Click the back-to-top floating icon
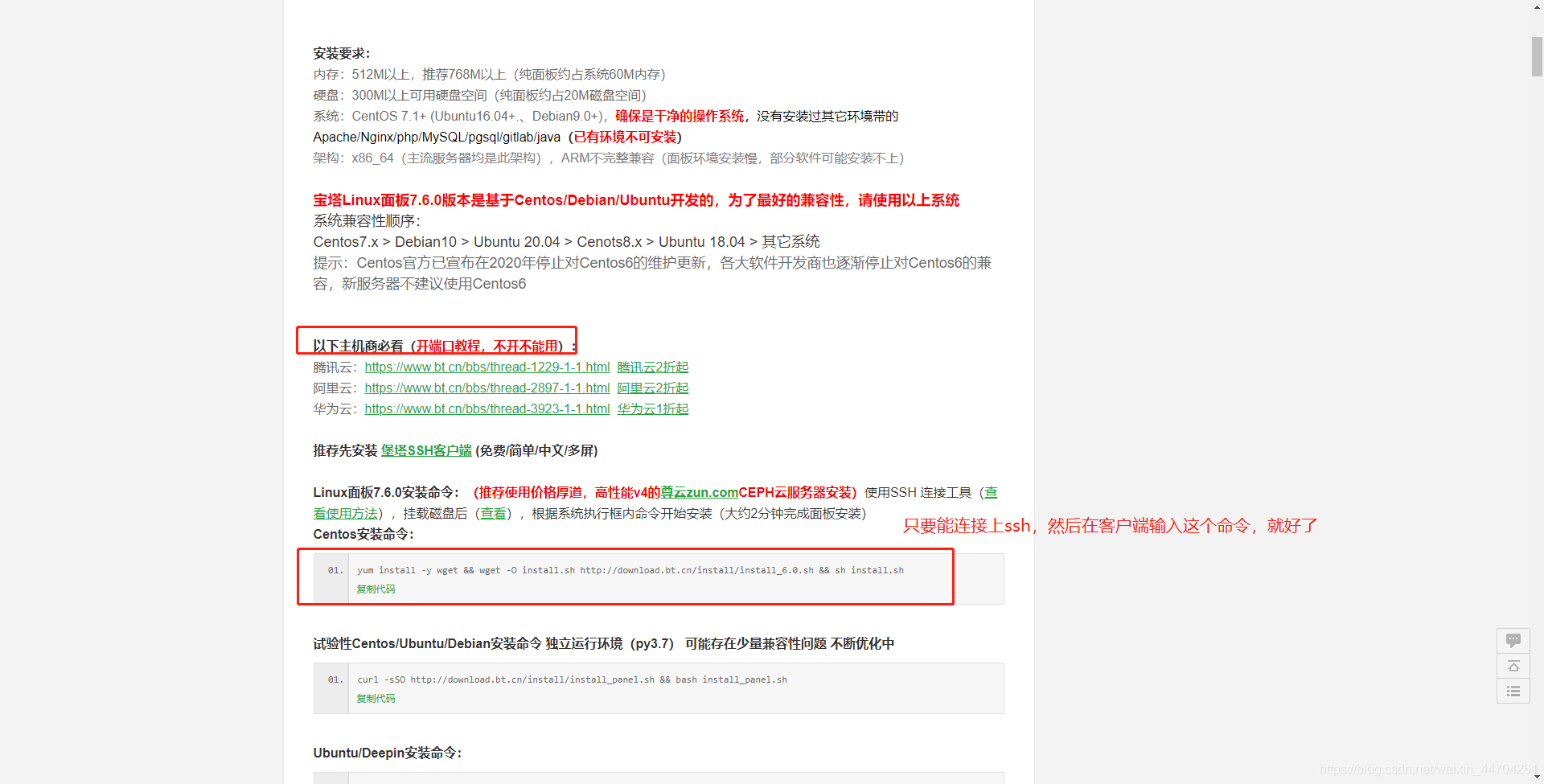The width and height of the screenshot is (1544, 784). pos(1513,666)
